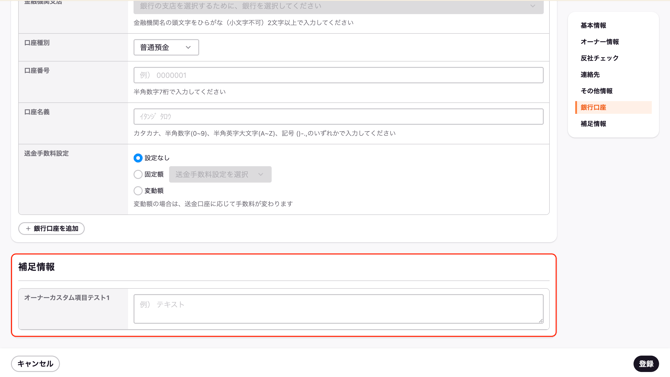Click the 送金手数料設定 row label
Screen dimensions: 670x377
(x=46, y=153)
